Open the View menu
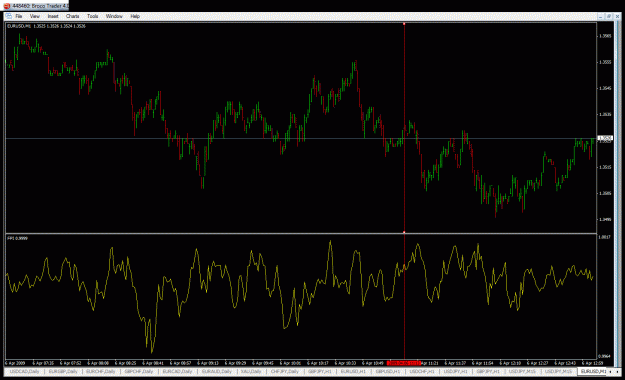 (x=35, y=16)
